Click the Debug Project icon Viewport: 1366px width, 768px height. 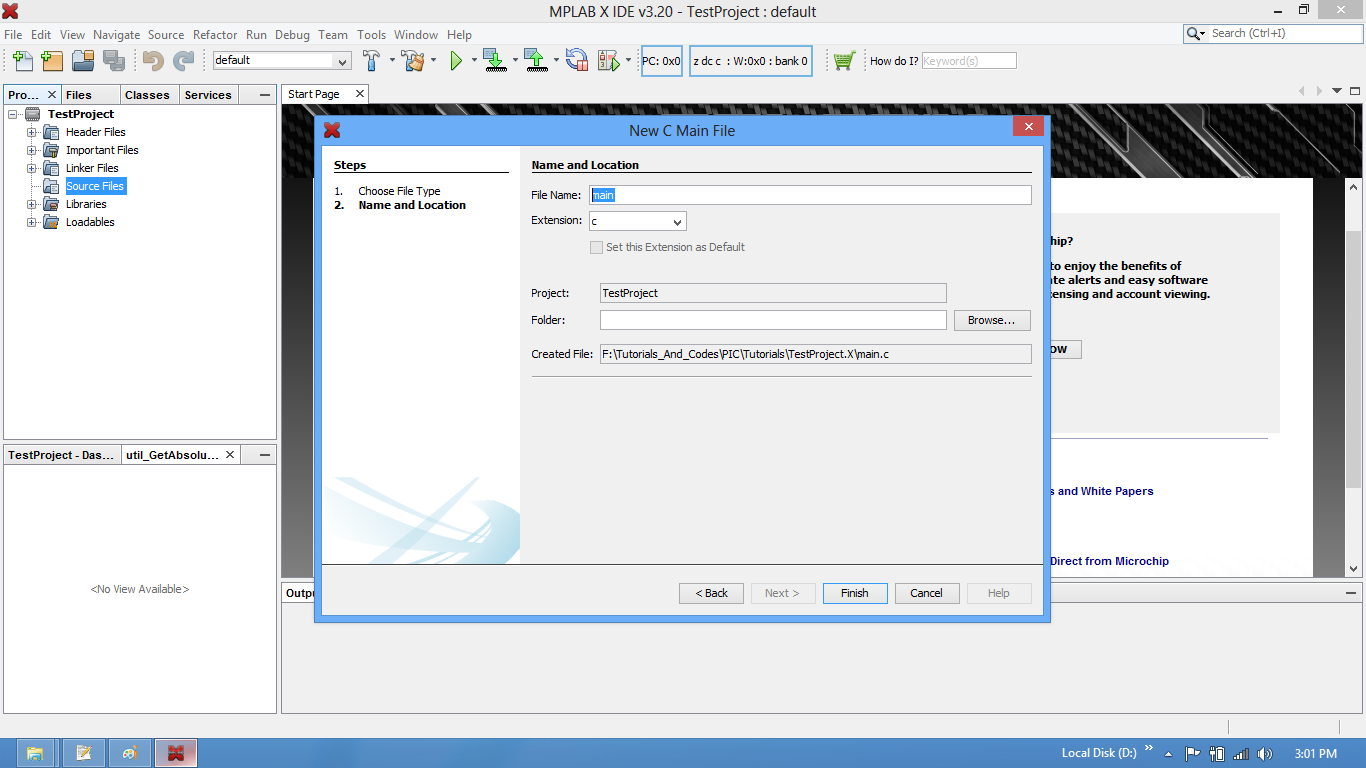tap(609, 61)
